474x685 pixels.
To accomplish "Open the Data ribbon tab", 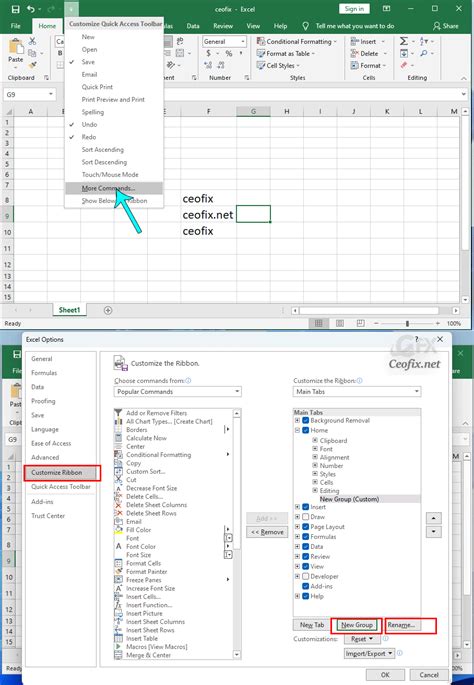I will click(193, 26).
